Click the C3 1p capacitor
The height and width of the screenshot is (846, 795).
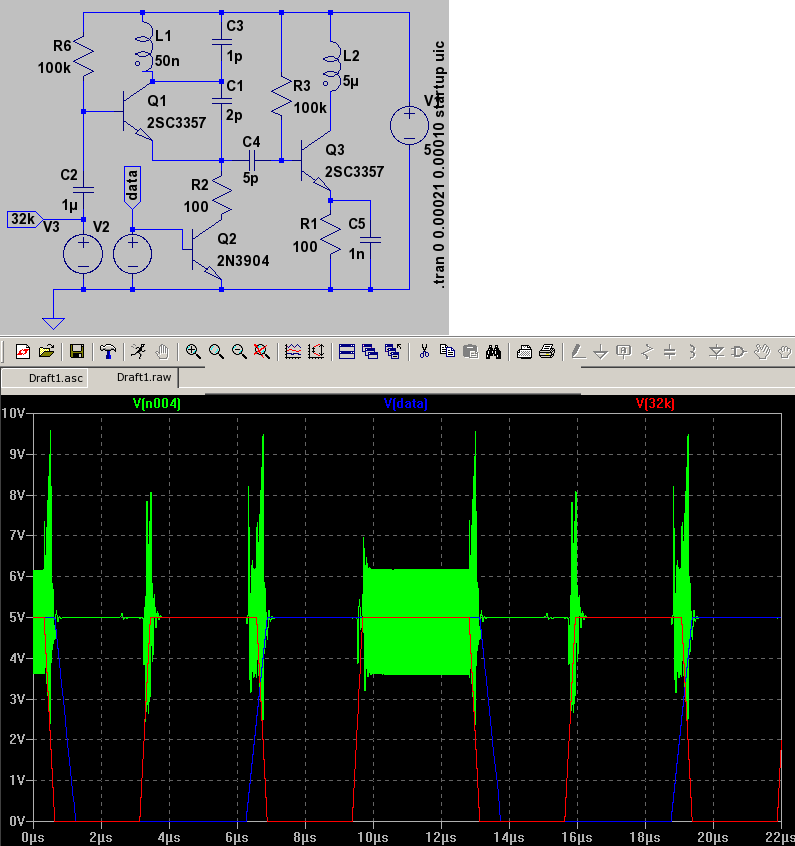[221, 40]
